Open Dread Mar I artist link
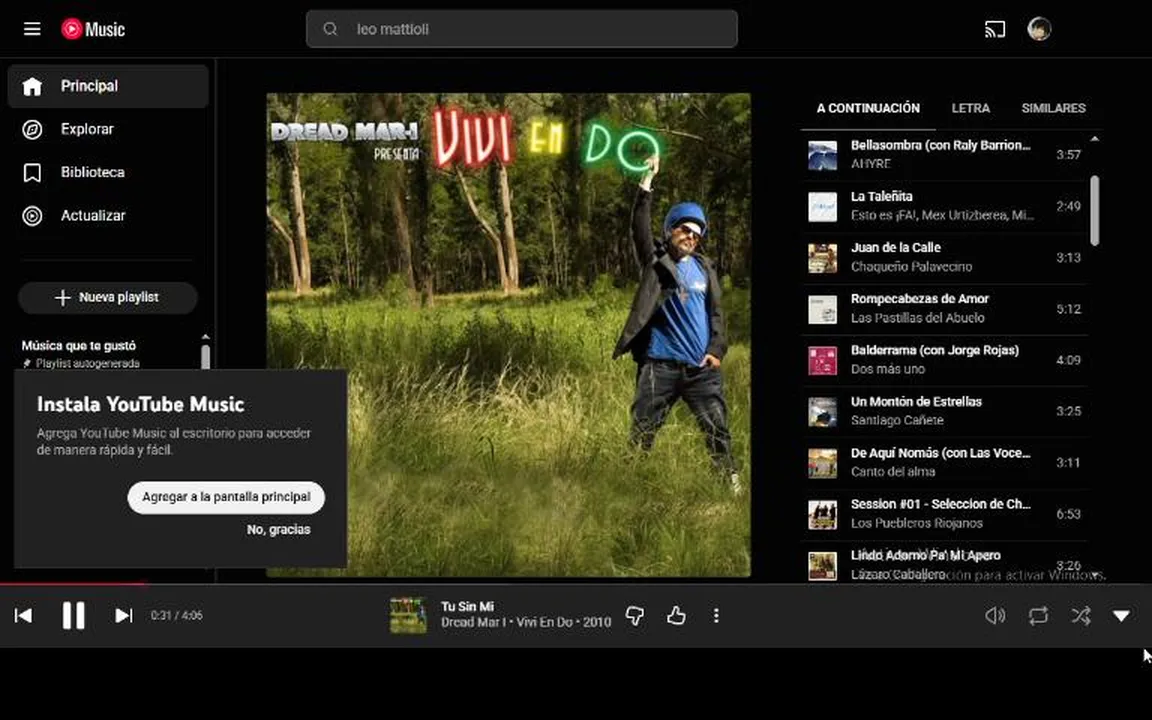The image size is (1152, 720). pyautogui.click(x=474, y=623)
